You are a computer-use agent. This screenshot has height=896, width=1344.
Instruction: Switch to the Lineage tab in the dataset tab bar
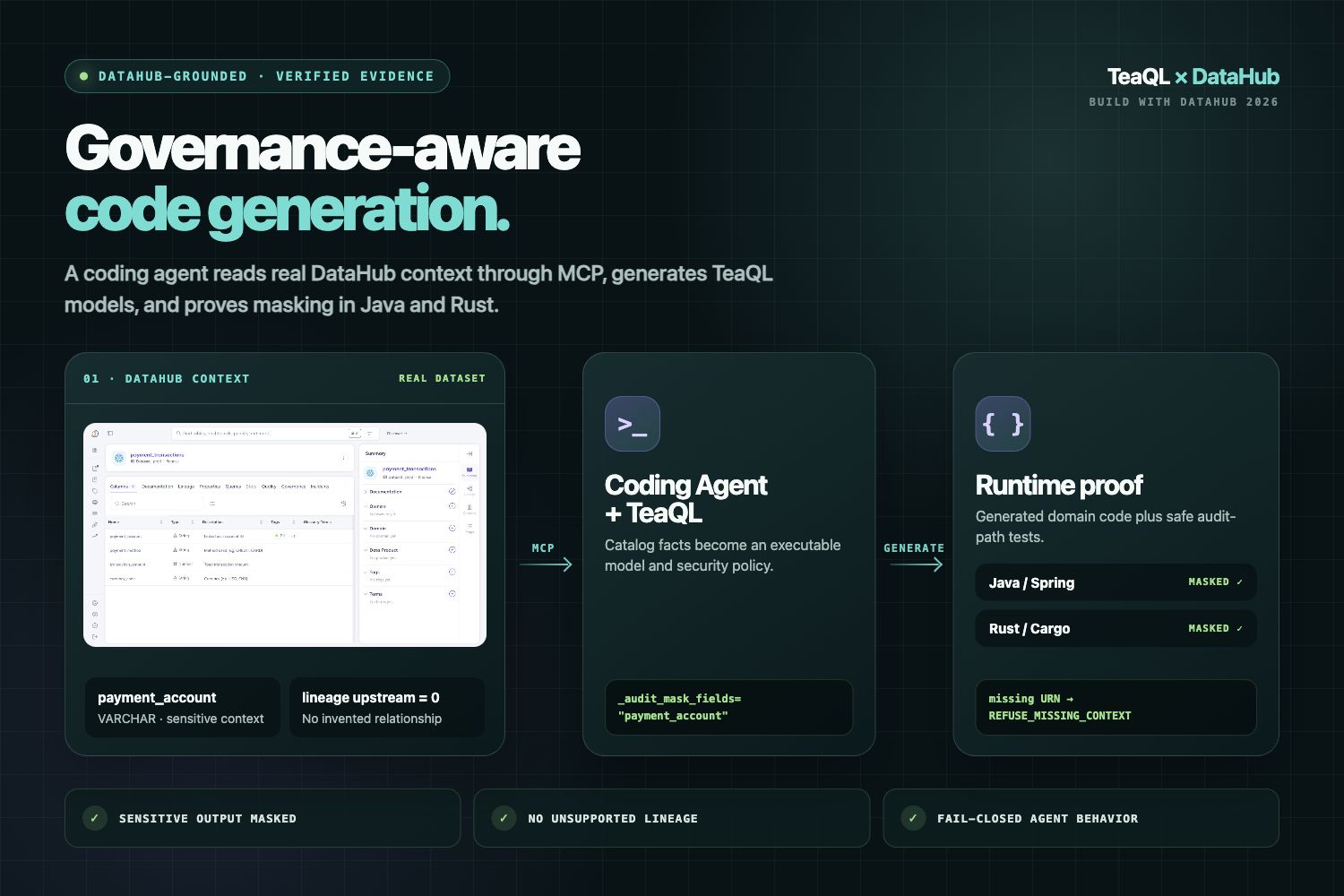pos(186,487)
